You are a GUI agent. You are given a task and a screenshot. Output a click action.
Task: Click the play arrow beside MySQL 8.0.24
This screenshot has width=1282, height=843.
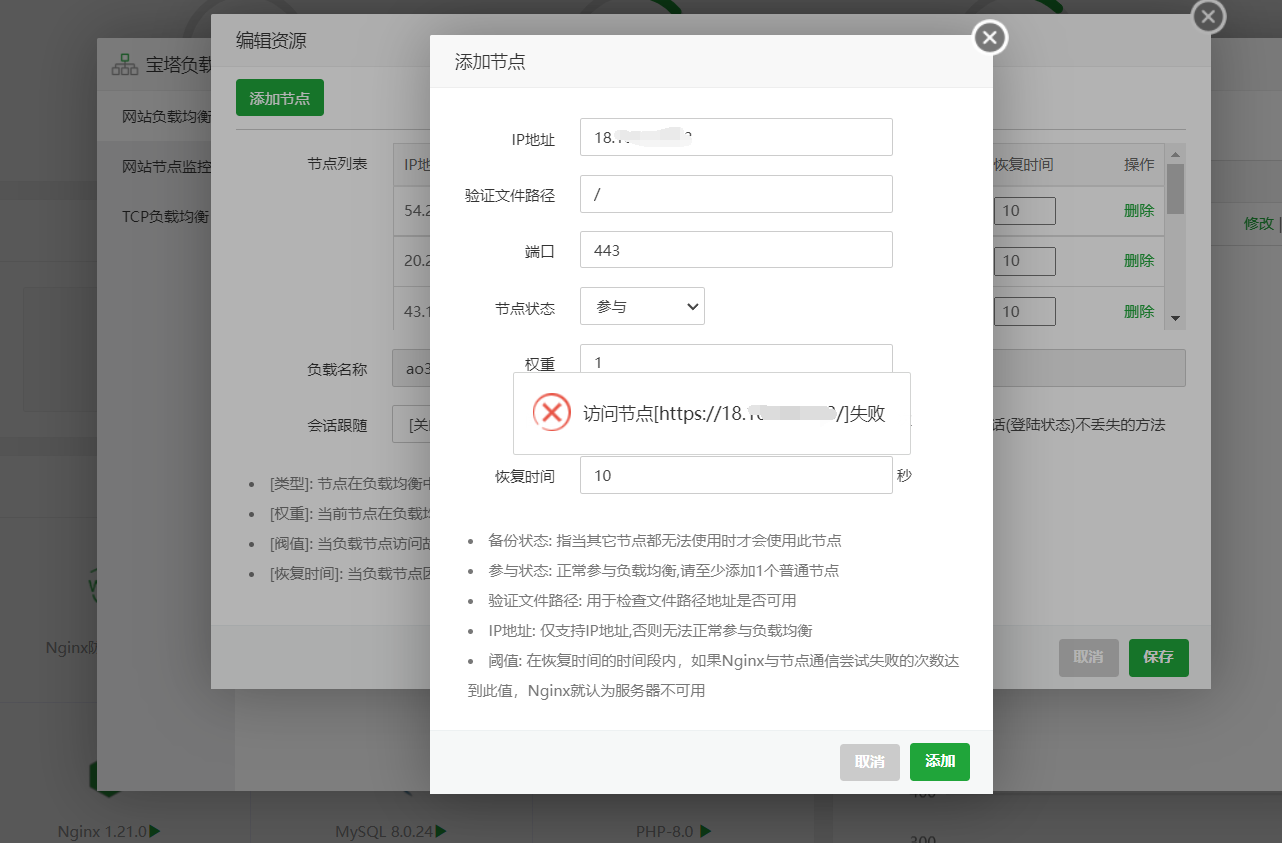click(x=440, y=831)
